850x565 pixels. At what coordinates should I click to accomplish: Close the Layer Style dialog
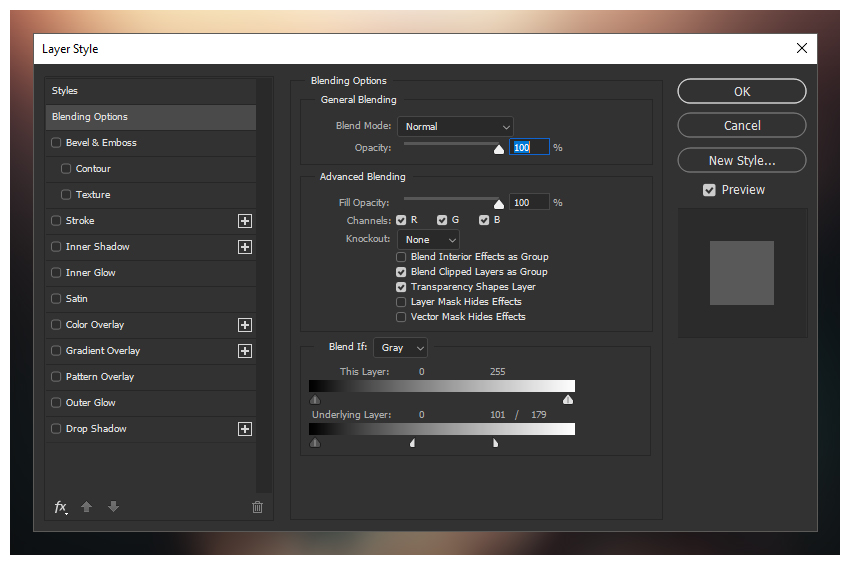tap(802, 48)
